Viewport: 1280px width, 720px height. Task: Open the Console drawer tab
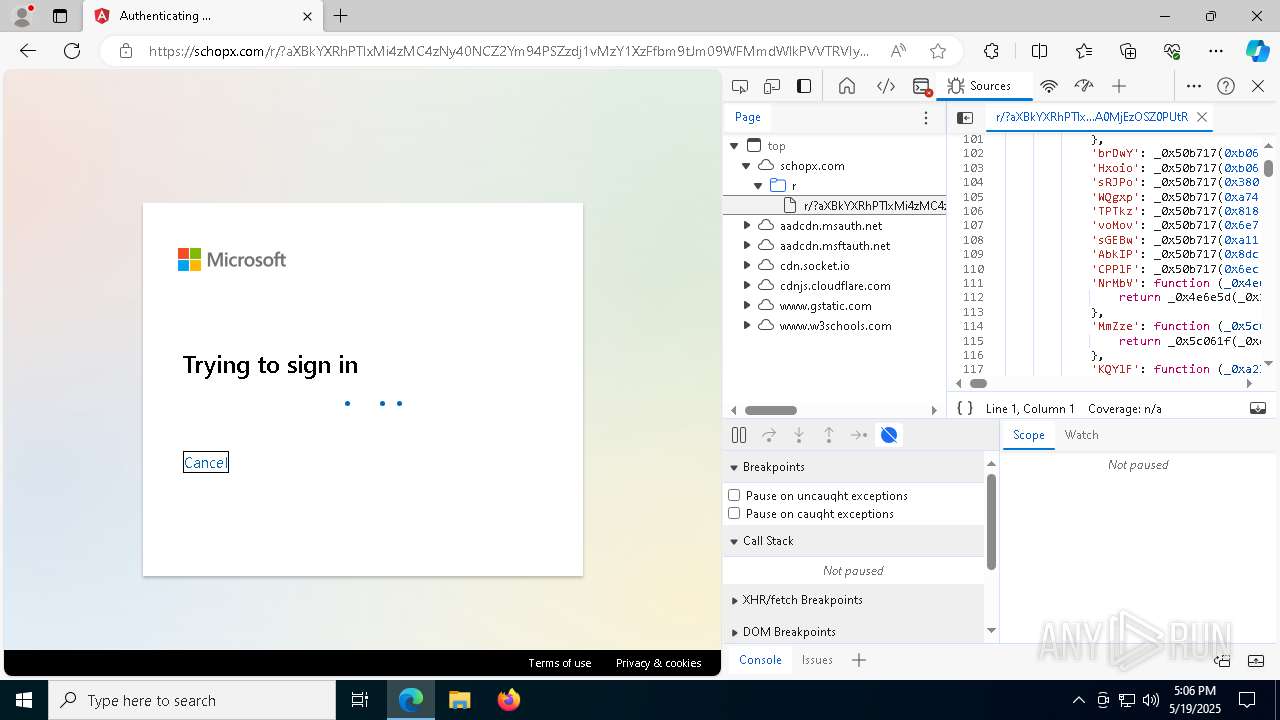760,660
